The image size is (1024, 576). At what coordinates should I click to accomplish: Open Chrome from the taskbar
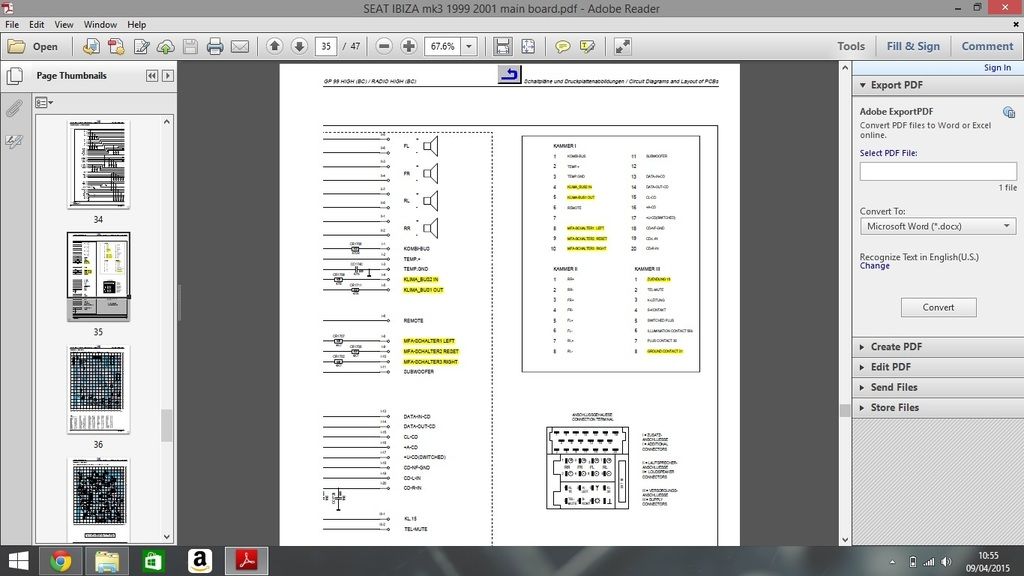pyautogui.click(x=61, y=561)
